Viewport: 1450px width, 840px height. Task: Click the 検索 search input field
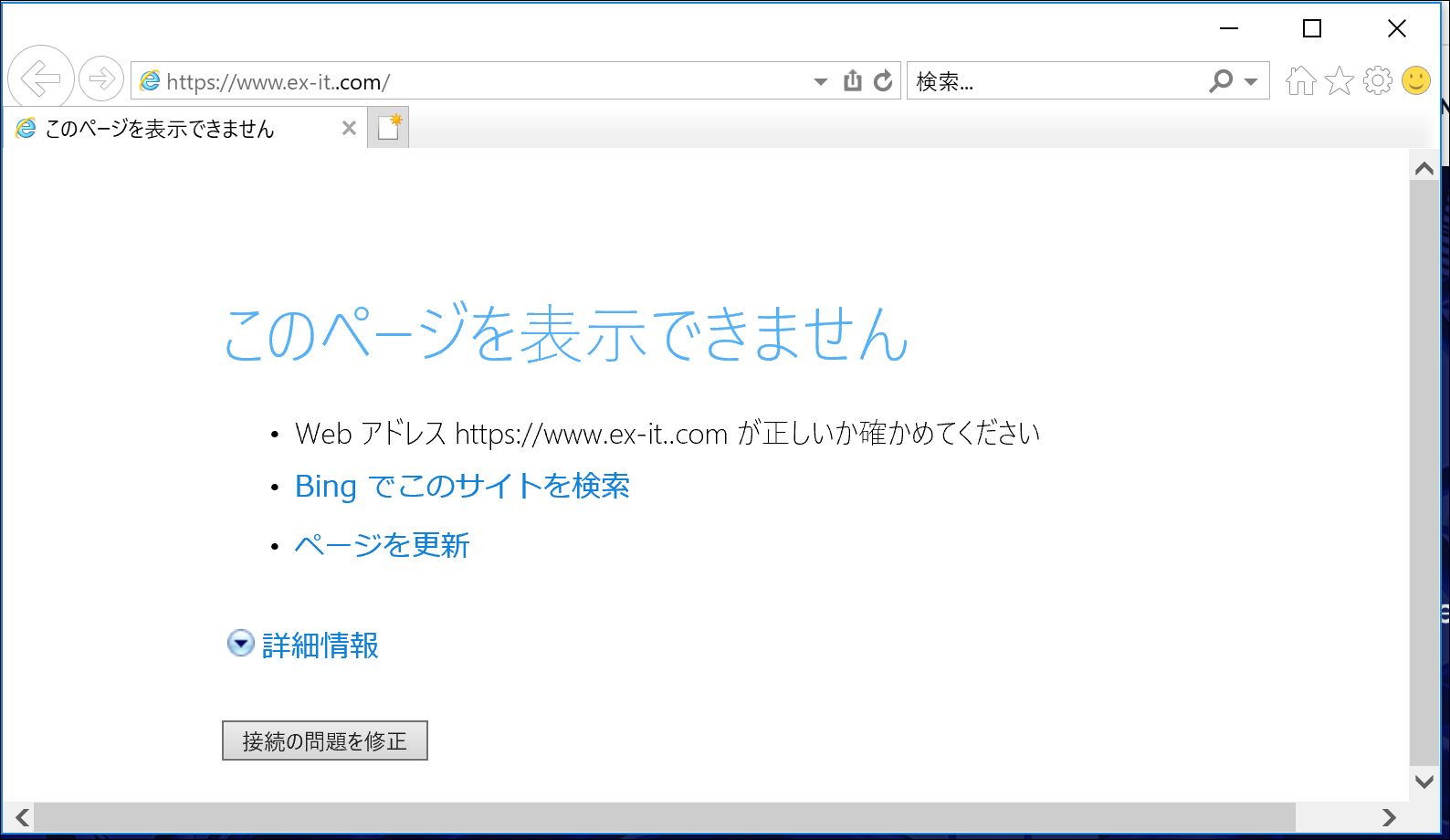tap(1055, 81)
